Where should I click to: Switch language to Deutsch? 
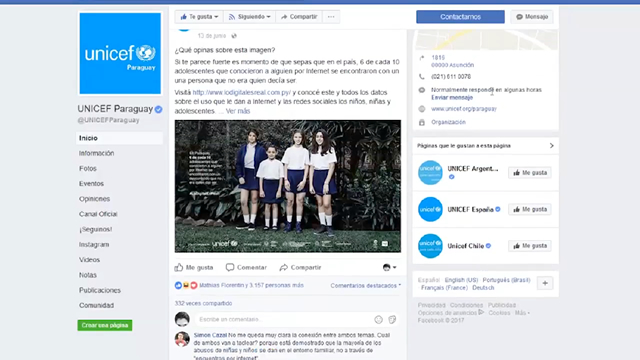483,288
